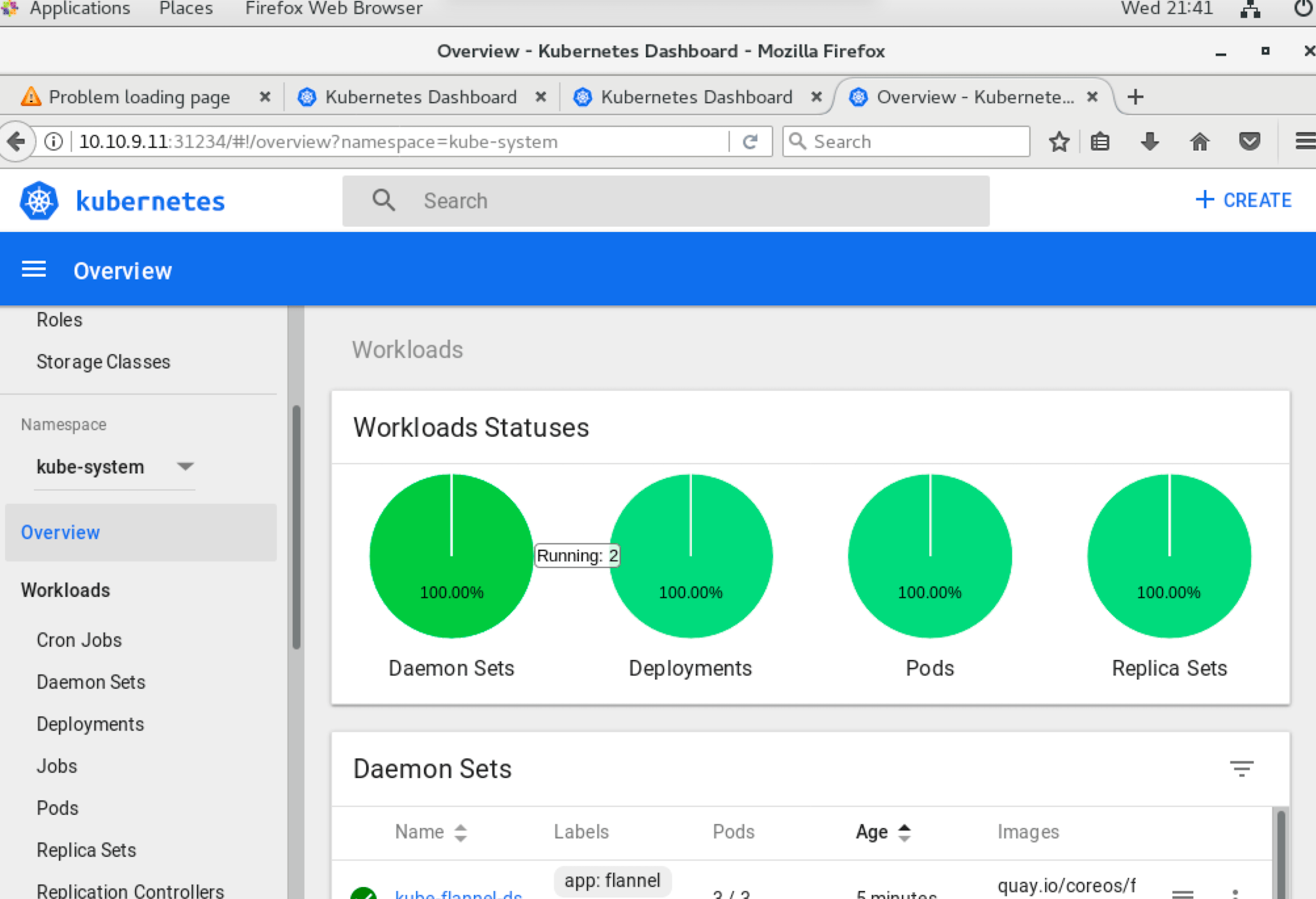The width and height of the screenshot is (1316, 899).
Task: Click the browser address bar URL
Action: coord(318,142)
